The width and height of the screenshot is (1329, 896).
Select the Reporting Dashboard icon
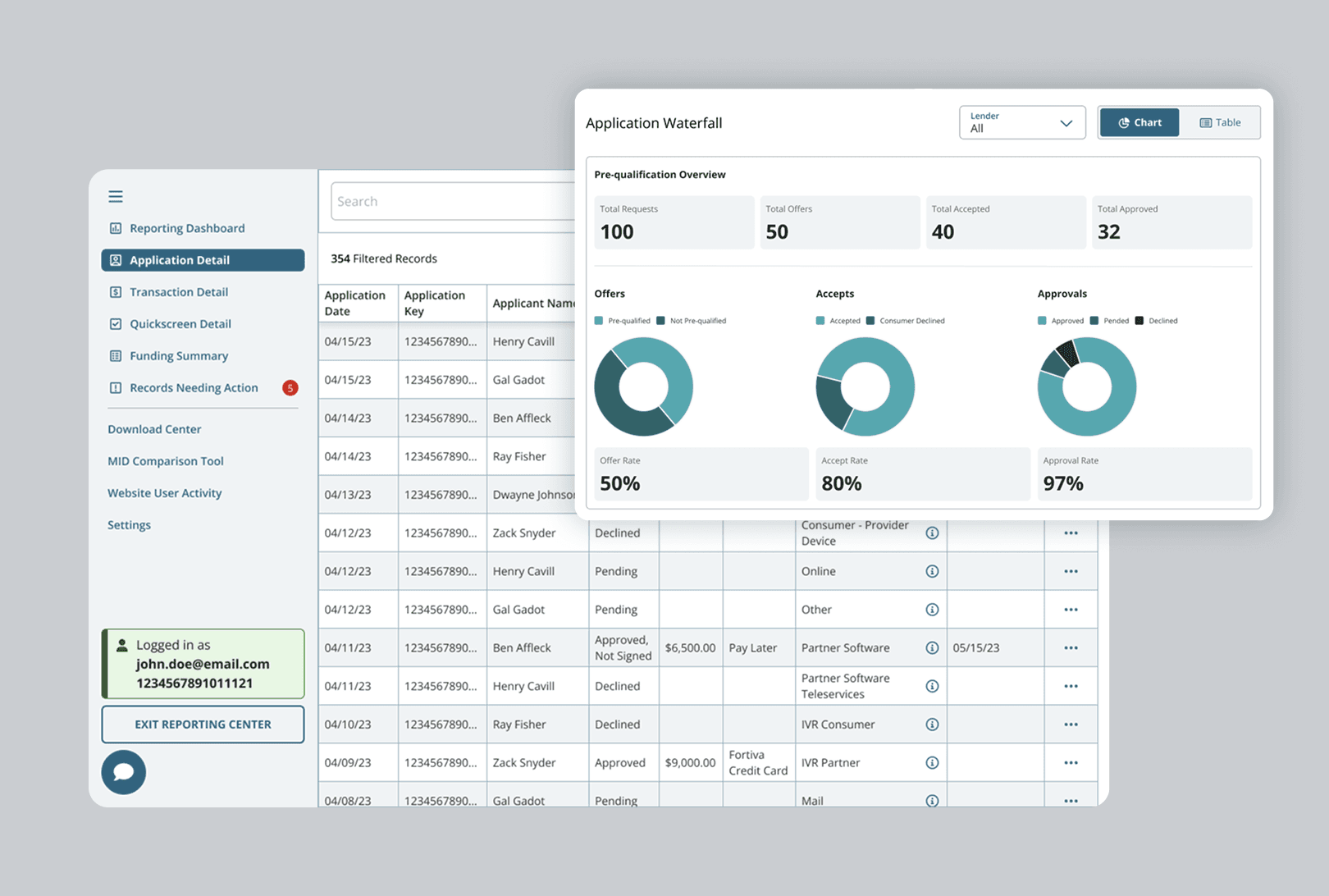115,227
